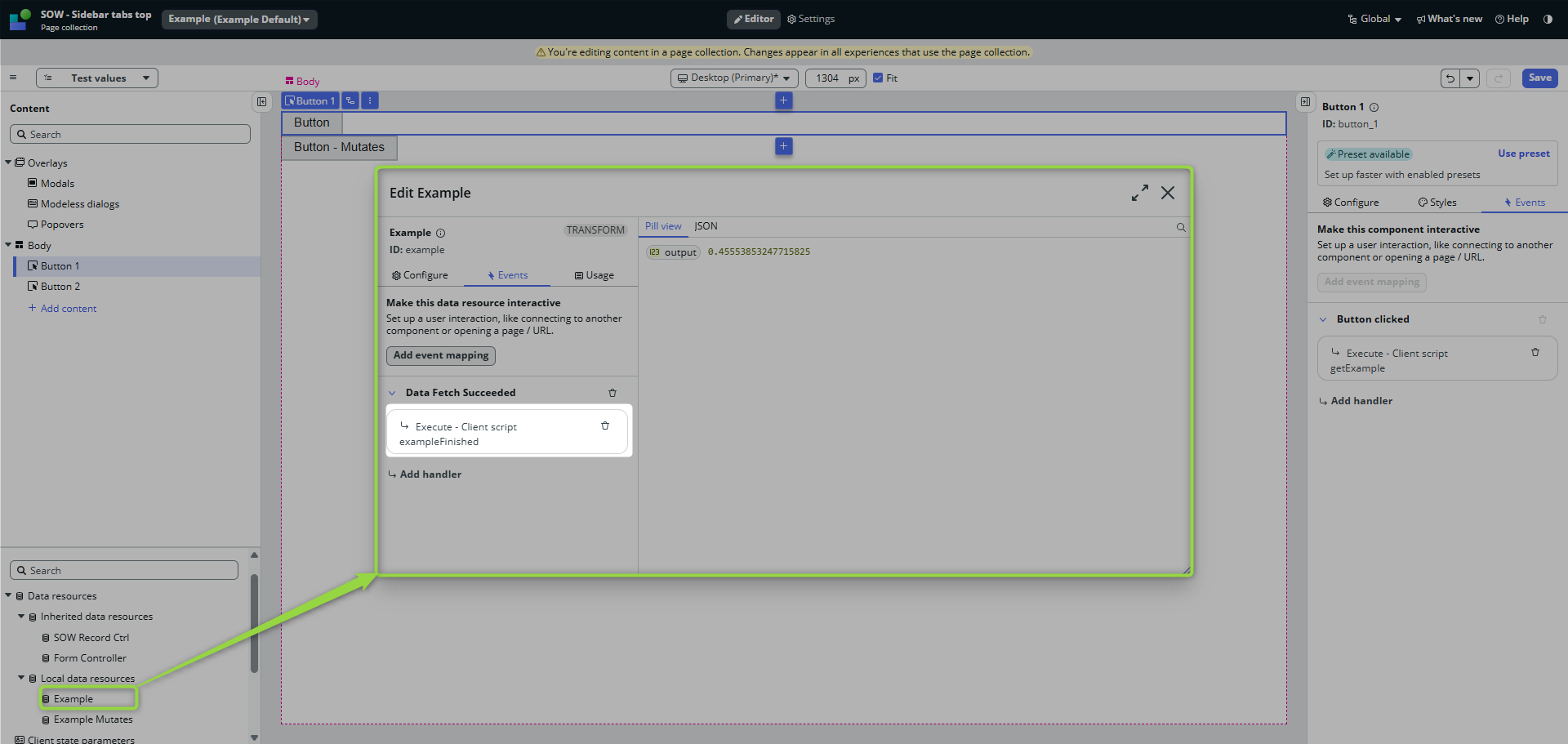Expand the Edit Example dialog to fullscreen
This screenshot has width=1568, height=744.
pyautogui.click(x=1139, y=193)
